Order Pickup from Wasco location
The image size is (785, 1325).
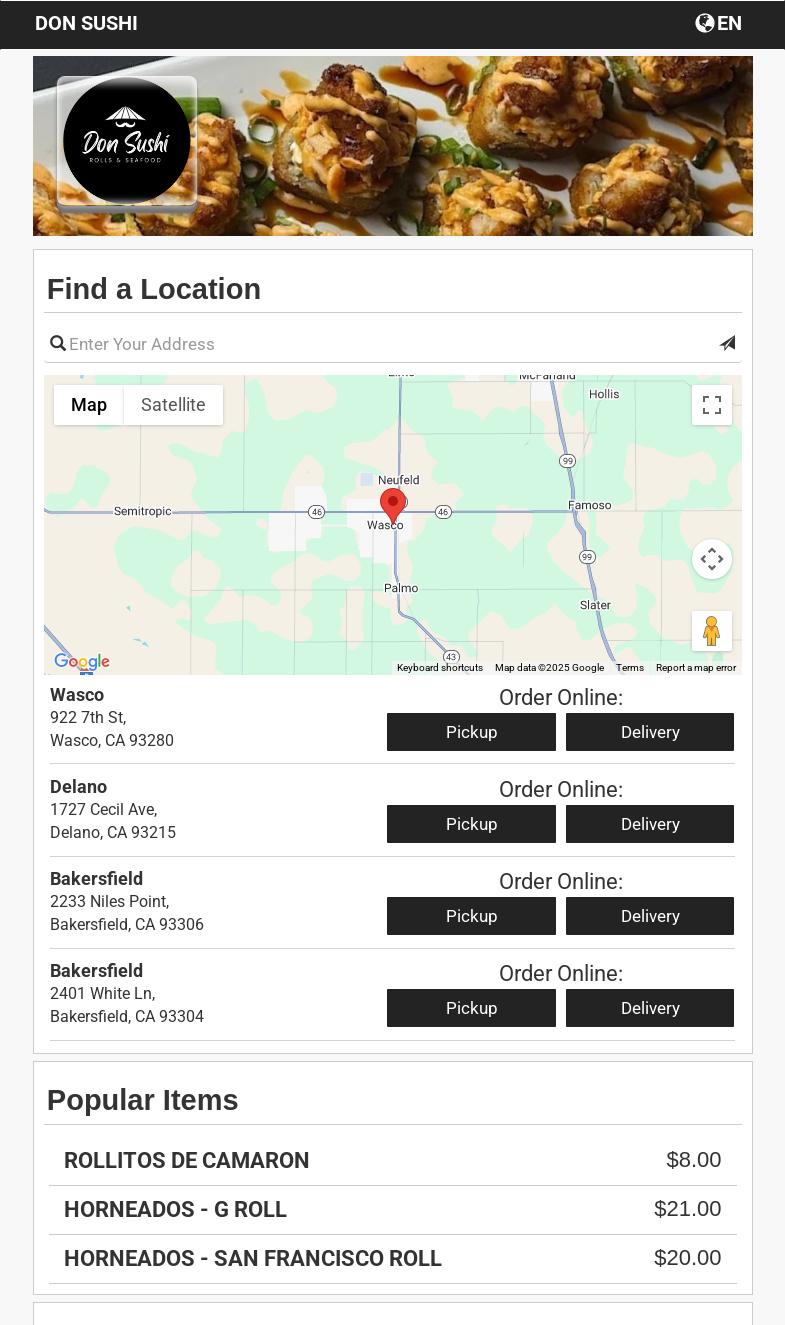pos(471,732)
